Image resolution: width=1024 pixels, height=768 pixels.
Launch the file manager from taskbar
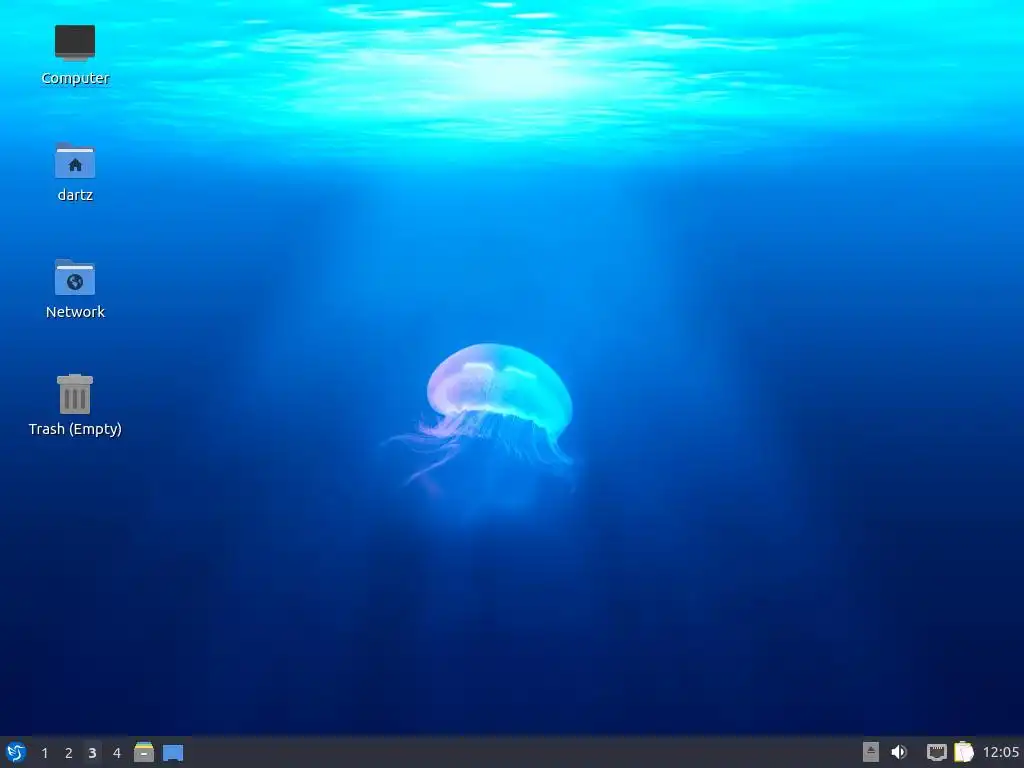pyautogui.click(x=144, y=752)
